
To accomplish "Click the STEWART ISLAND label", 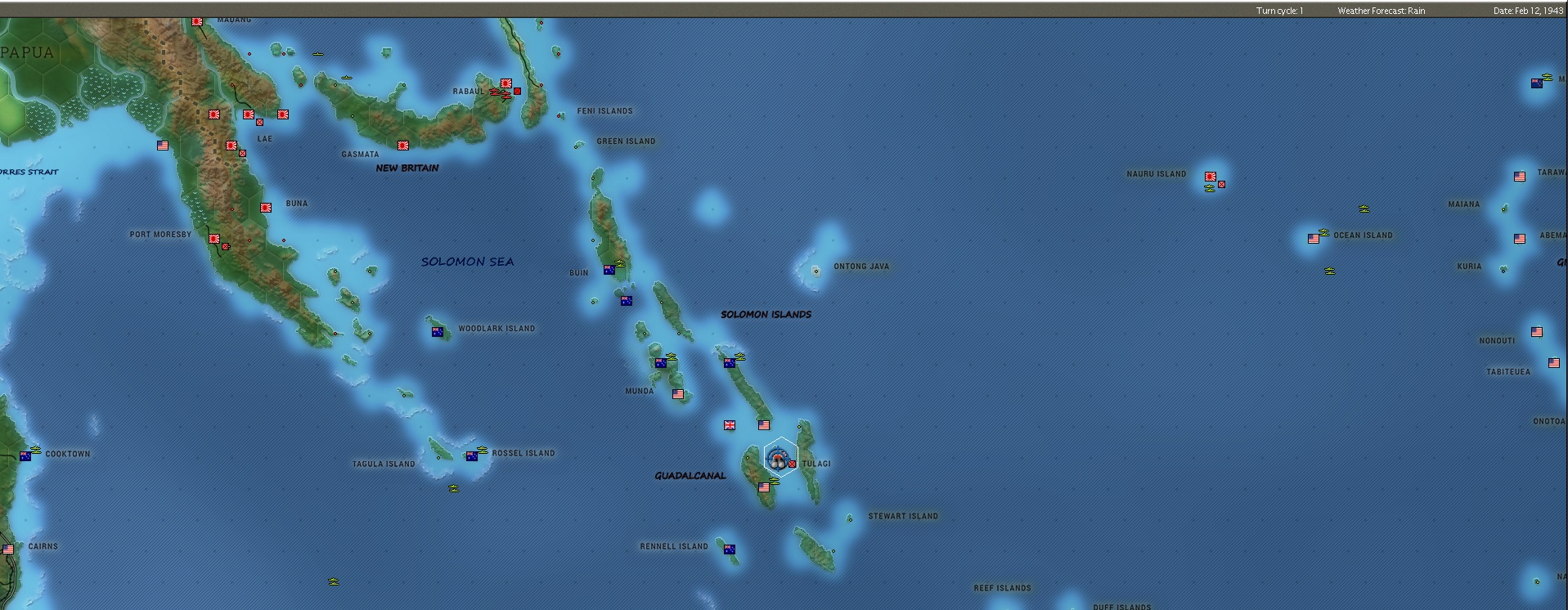I will tap(903, 516).
